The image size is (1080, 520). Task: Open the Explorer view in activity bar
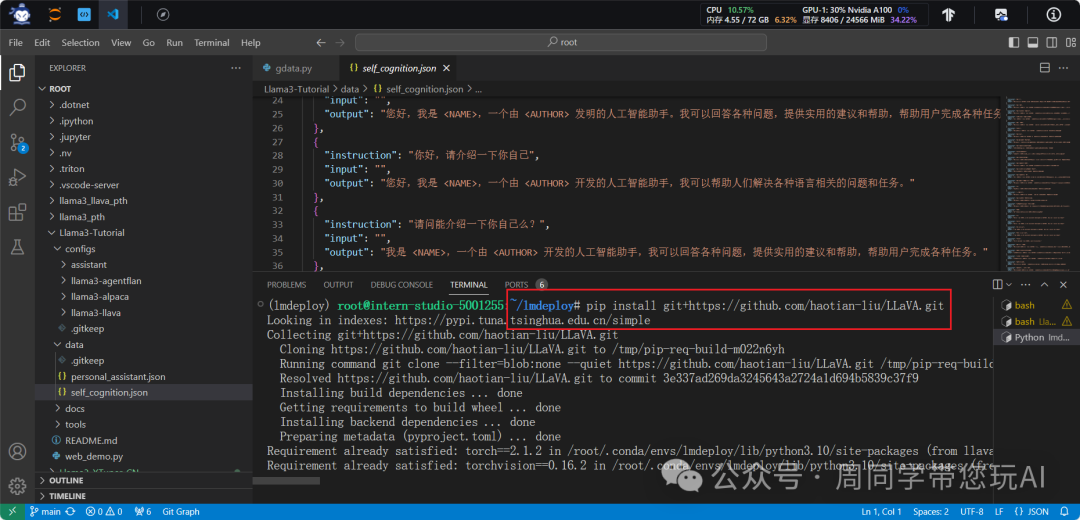click(17, 71)
